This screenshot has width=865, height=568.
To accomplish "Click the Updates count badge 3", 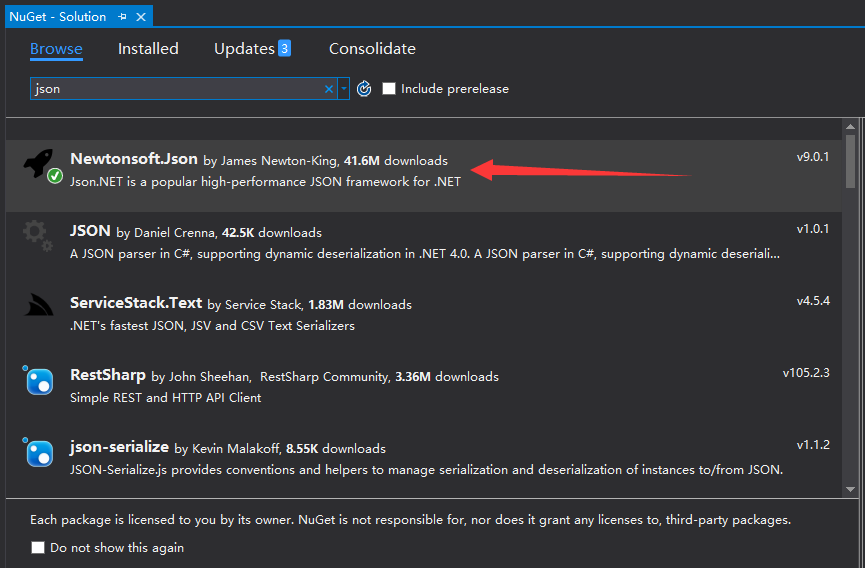I will (x=284, y=49).
